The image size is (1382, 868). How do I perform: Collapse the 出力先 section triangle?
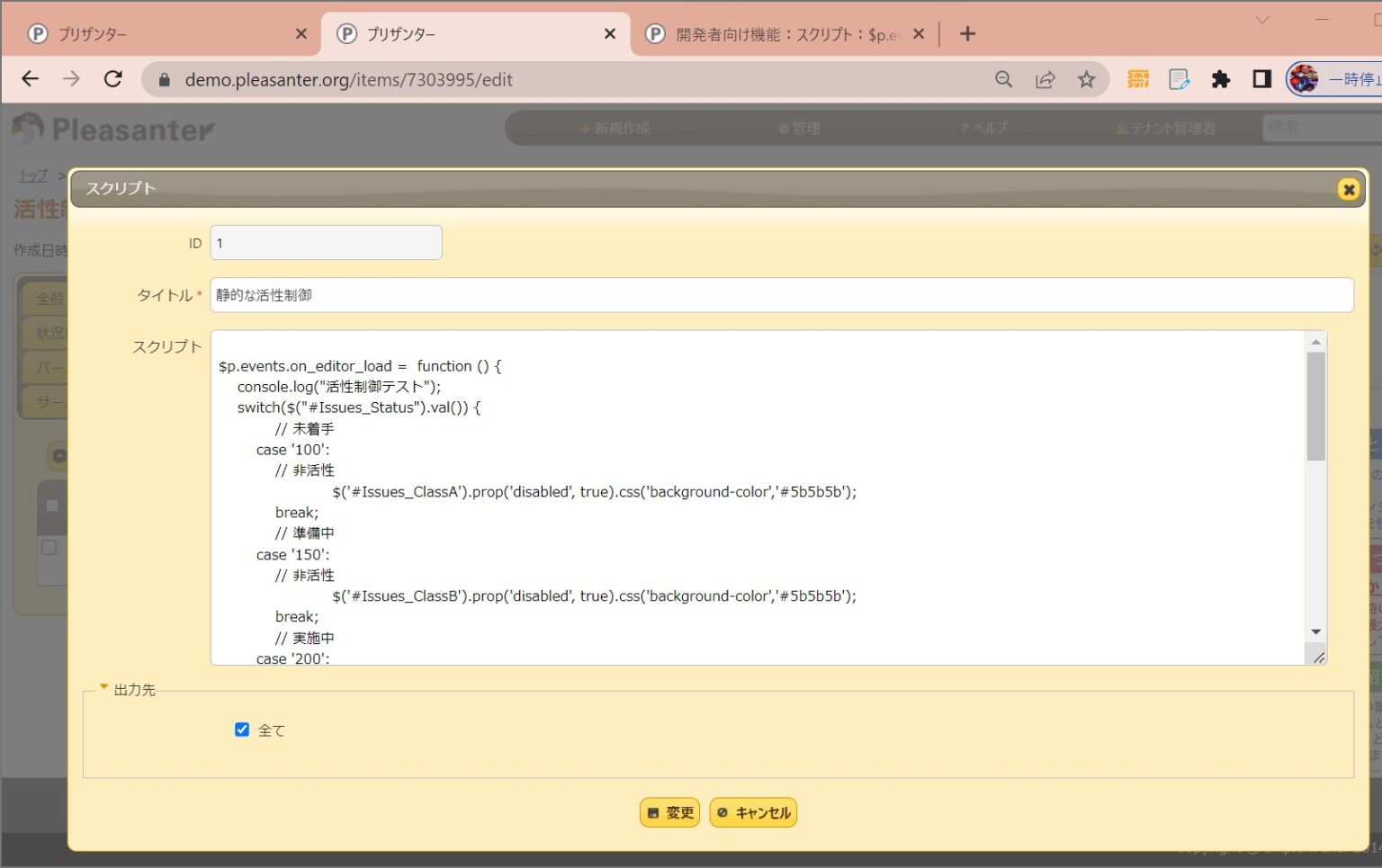click(x=104, y=685)
